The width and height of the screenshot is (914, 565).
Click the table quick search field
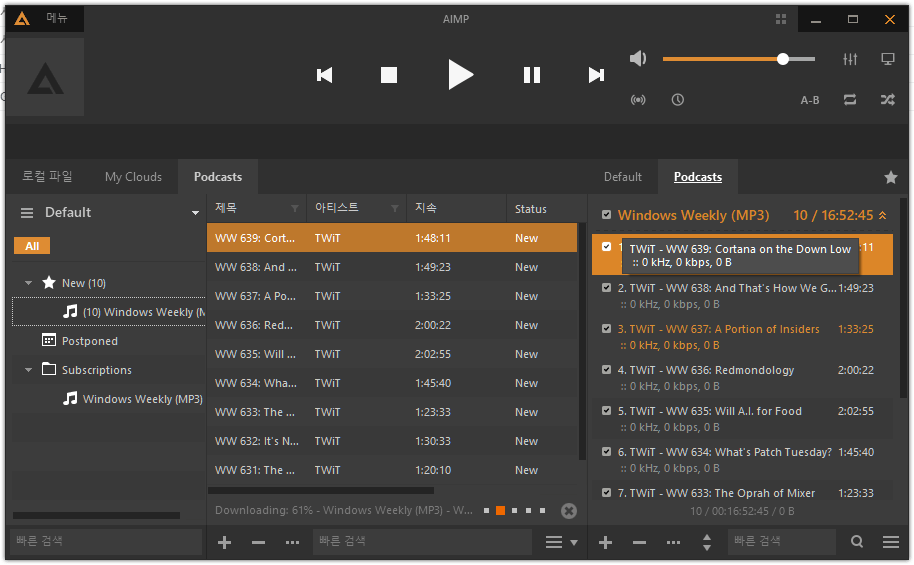coord(423,541)
